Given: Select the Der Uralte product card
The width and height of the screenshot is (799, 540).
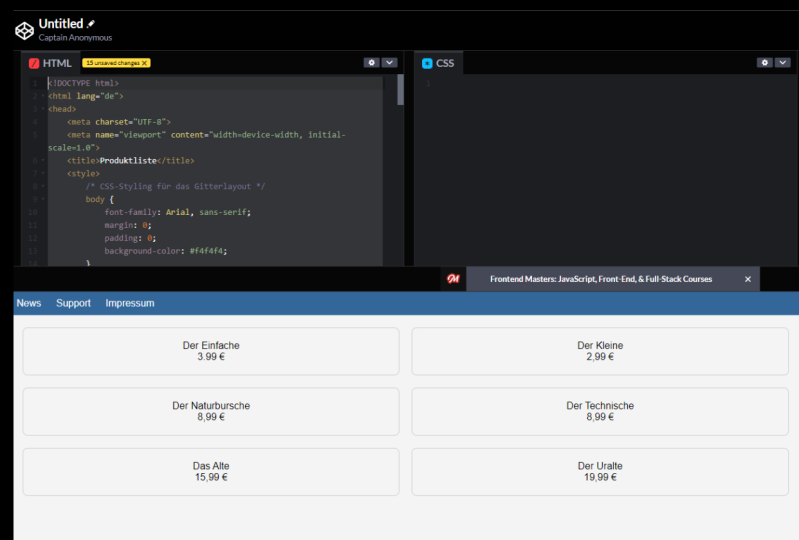Looking at the screenshot, I should (x=600, y=472).
